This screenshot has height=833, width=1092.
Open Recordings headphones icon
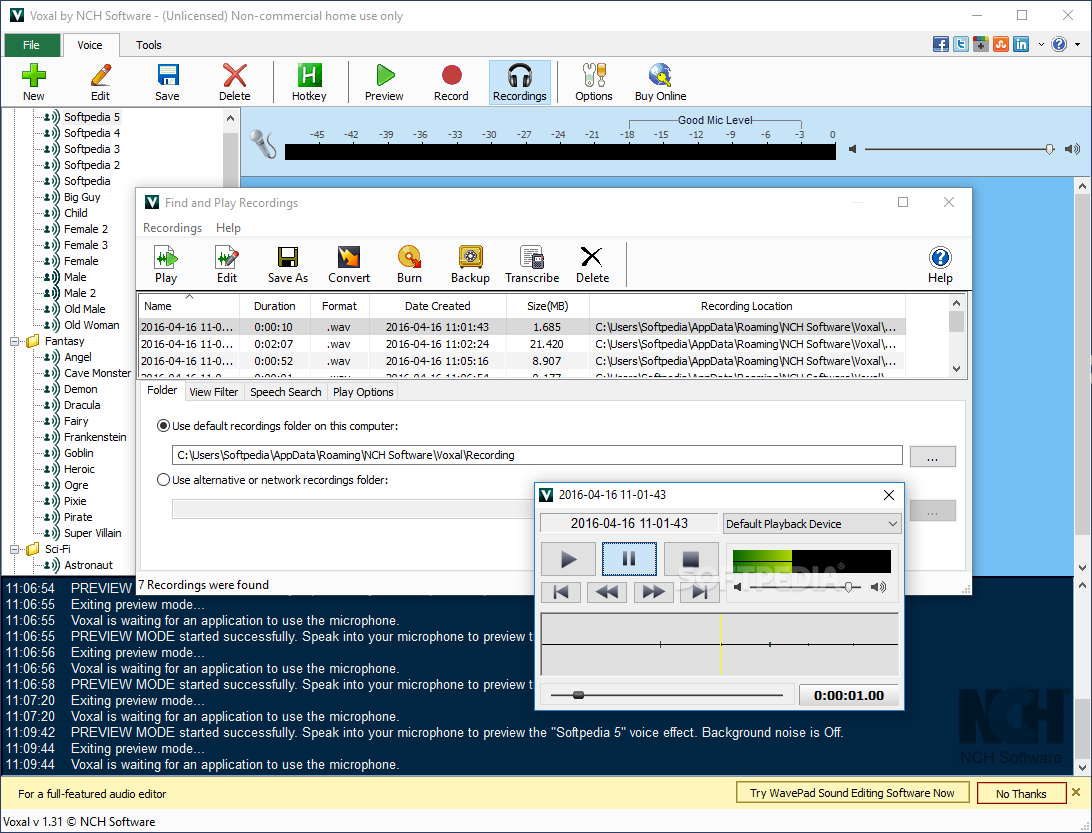[x=520, y=82]
